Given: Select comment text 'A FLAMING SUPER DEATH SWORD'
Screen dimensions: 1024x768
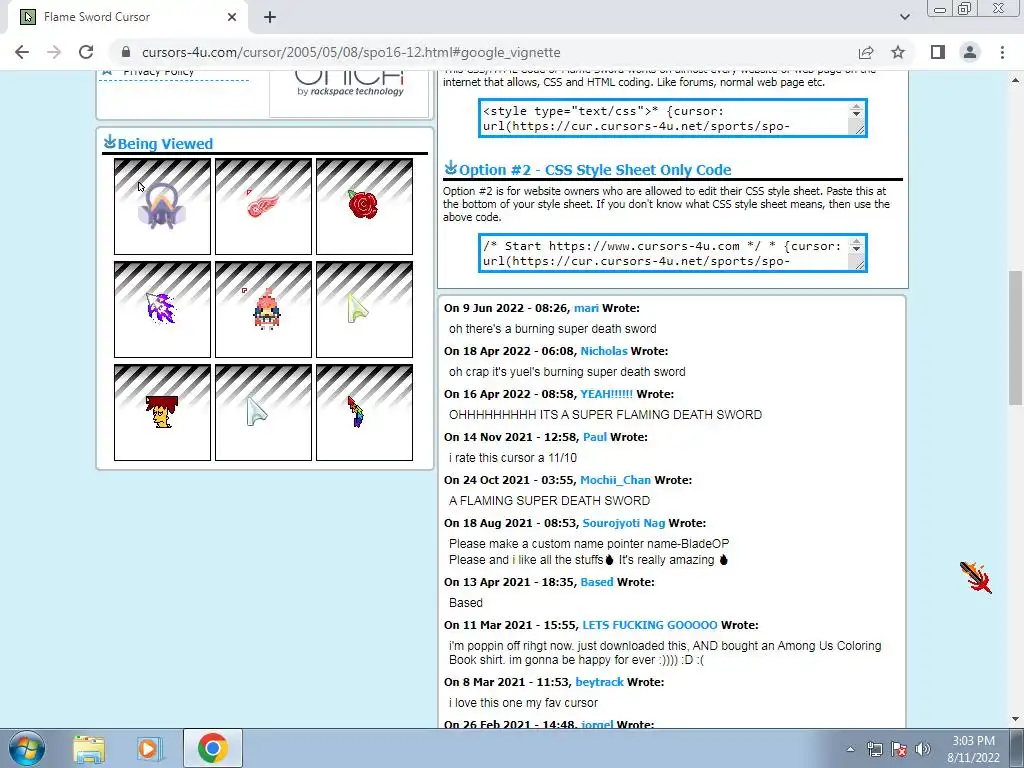Looking at the screenshot, I should coord(549,501).
